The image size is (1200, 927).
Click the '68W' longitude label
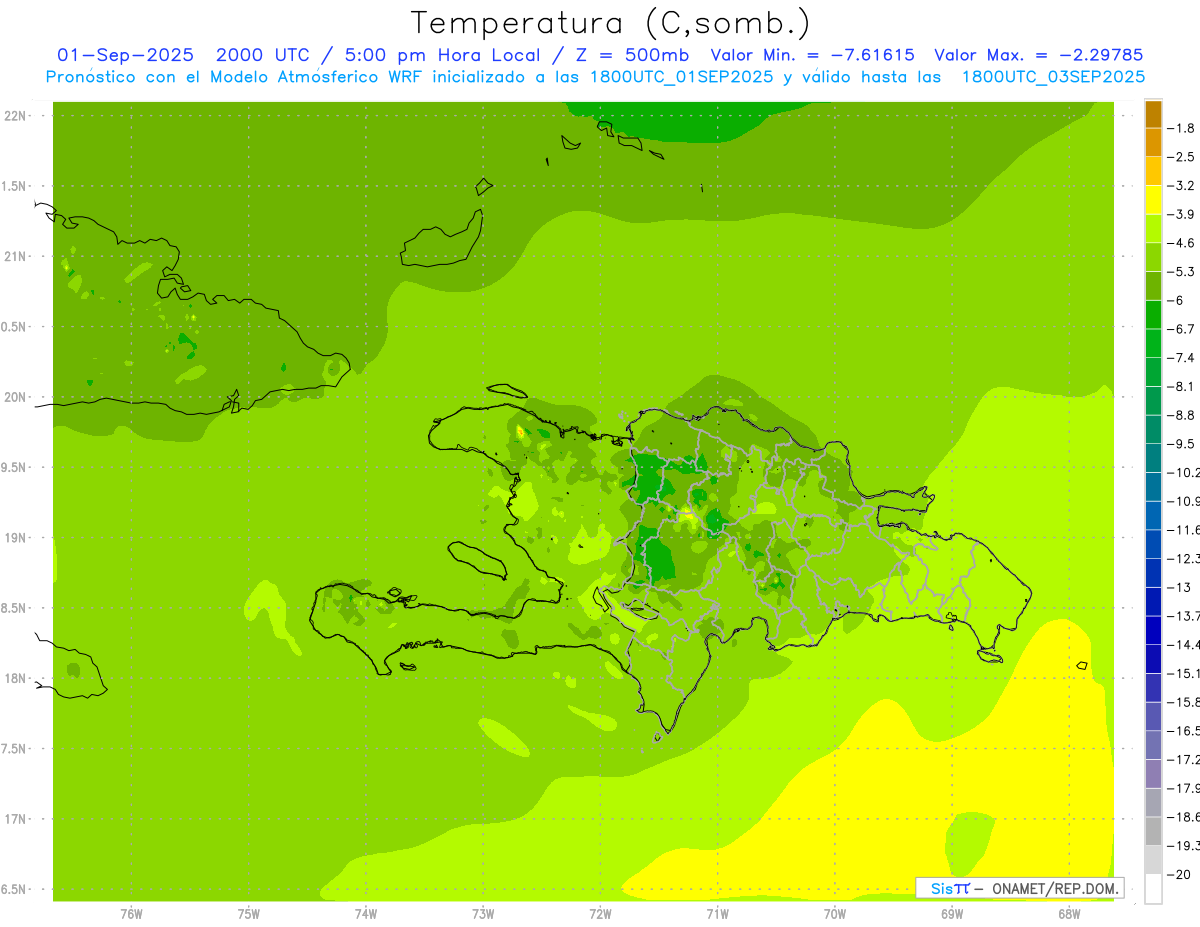[1069, 914]
